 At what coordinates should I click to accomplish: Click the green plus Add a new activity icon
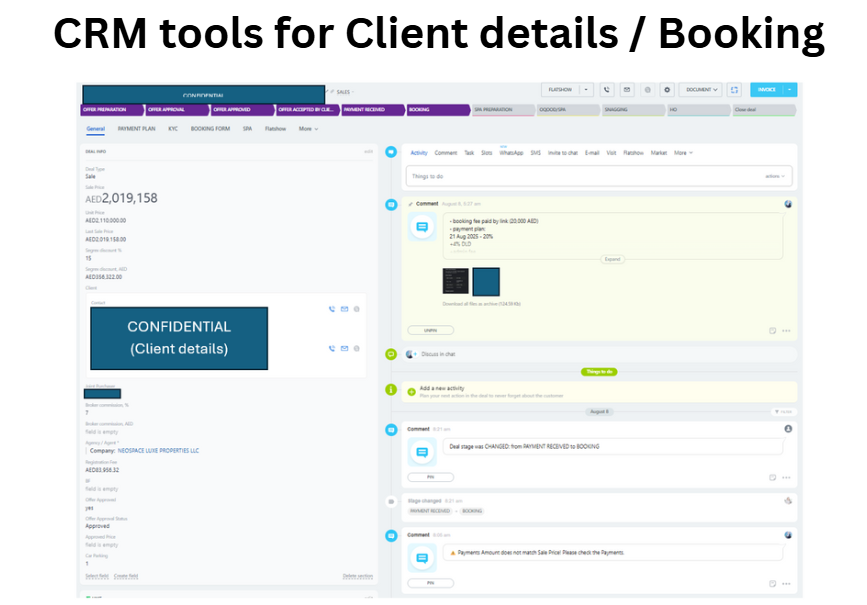pyautogui.click(x=391, y=390)
